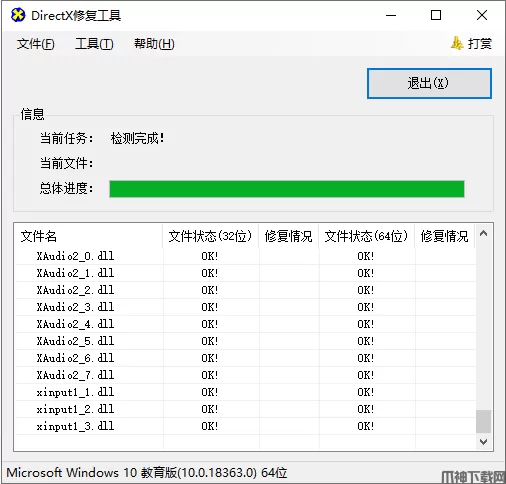506x484 pixels.
Task: Click the 文件名 column header
Action: (88, 236)
